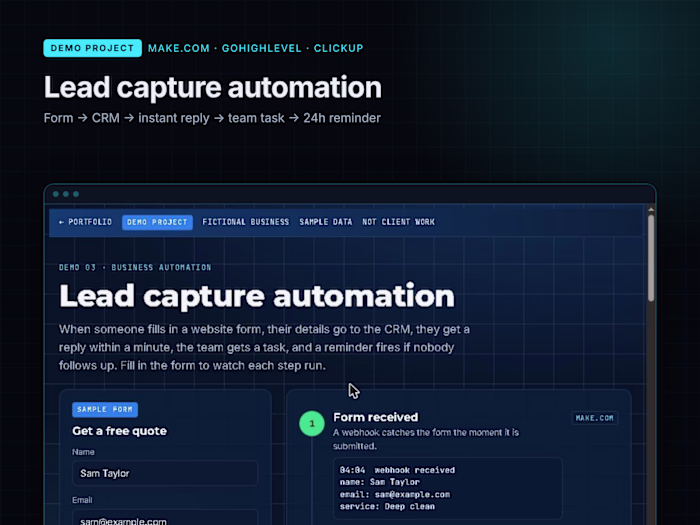
Task: Click the 'Get a free quote' heading
Action: [119, 431]
